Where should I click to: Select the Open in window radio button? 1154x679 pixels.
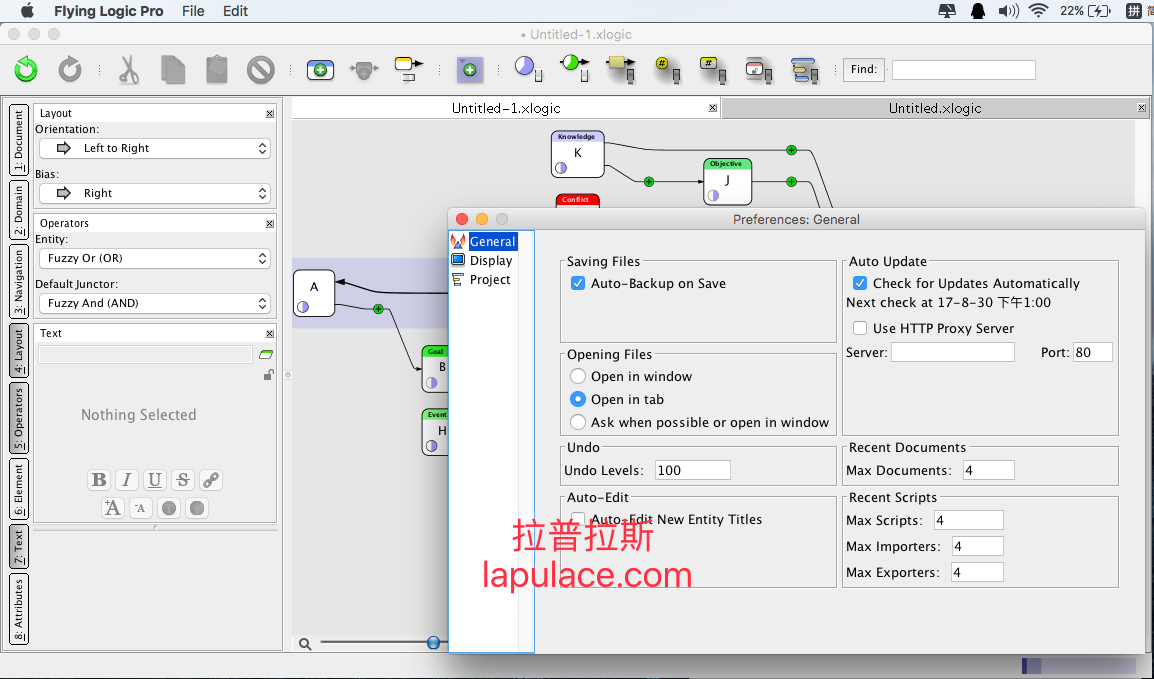(578, 376)
